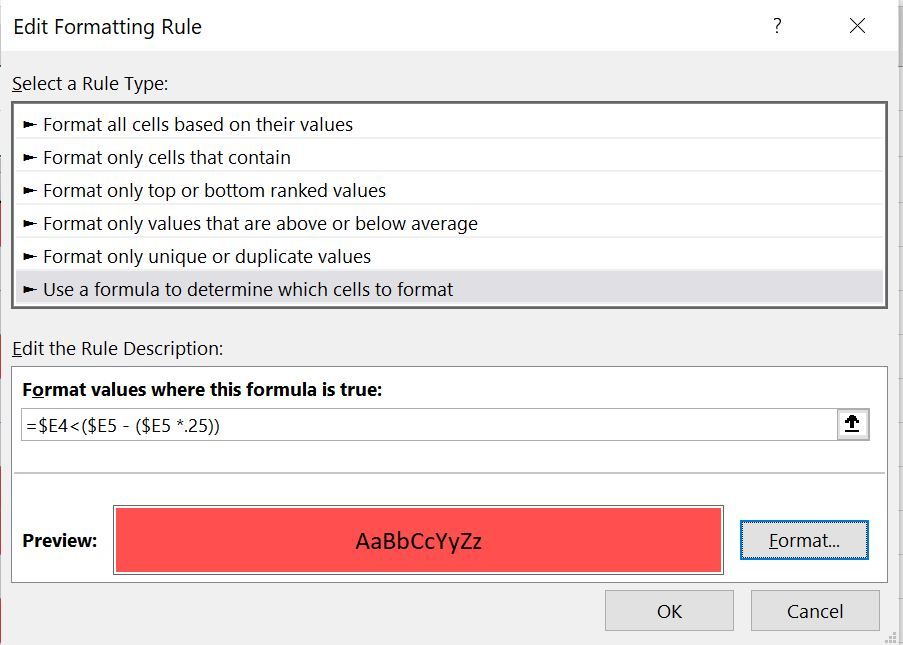Confirm the rule with OK
The width and height of the screenshot is (903, 645).
coord(668,610)
